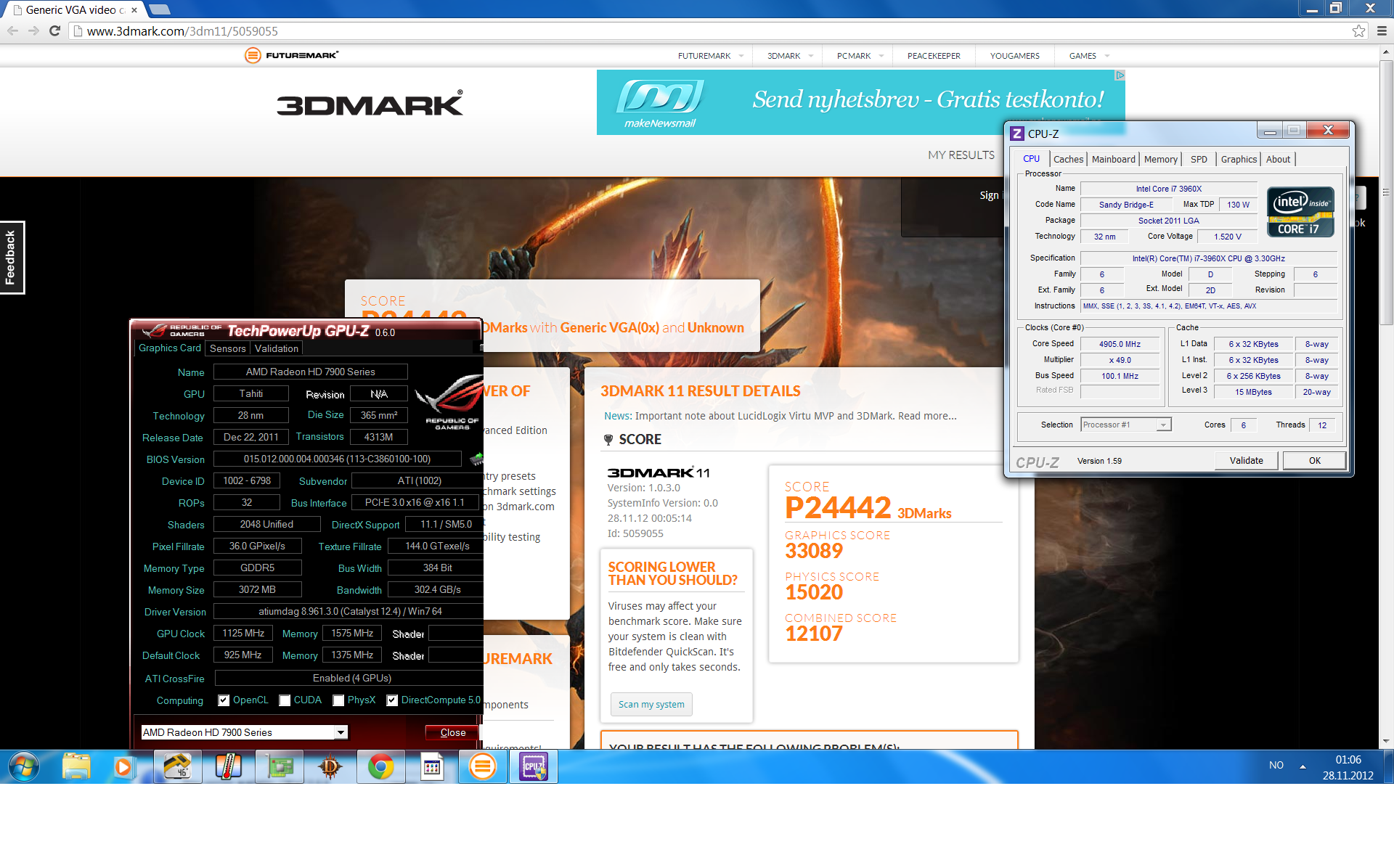Expand the GAMES nav menu arrow
Viewport: 1394px width, 868px height.
pos(1107,56)
